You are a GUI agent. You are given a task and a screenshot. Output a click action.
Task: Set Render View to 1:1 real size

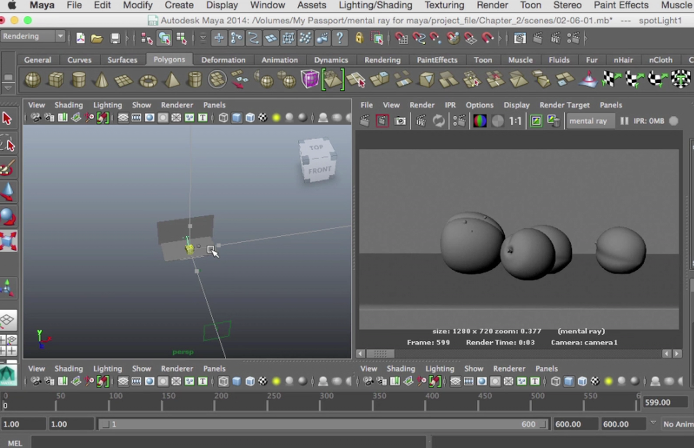coord(515,121)
